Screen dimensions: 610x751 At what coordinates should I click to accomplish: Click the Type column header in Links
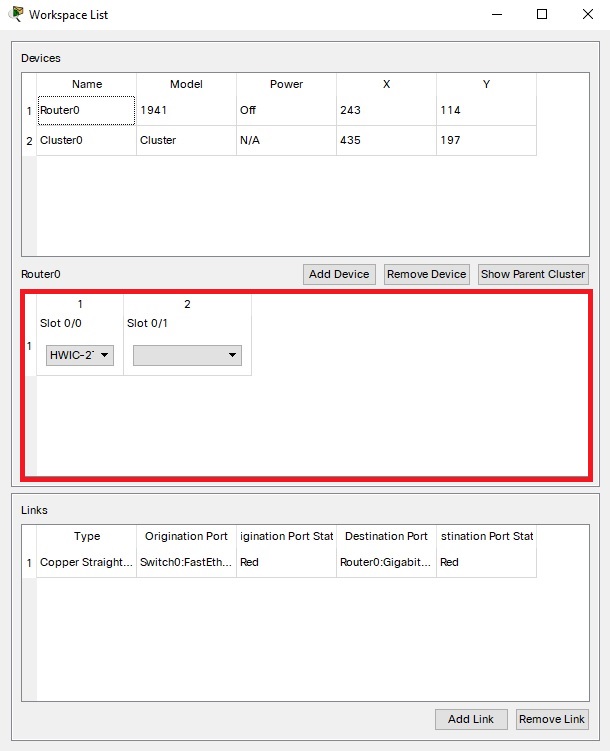coord(87,536)
